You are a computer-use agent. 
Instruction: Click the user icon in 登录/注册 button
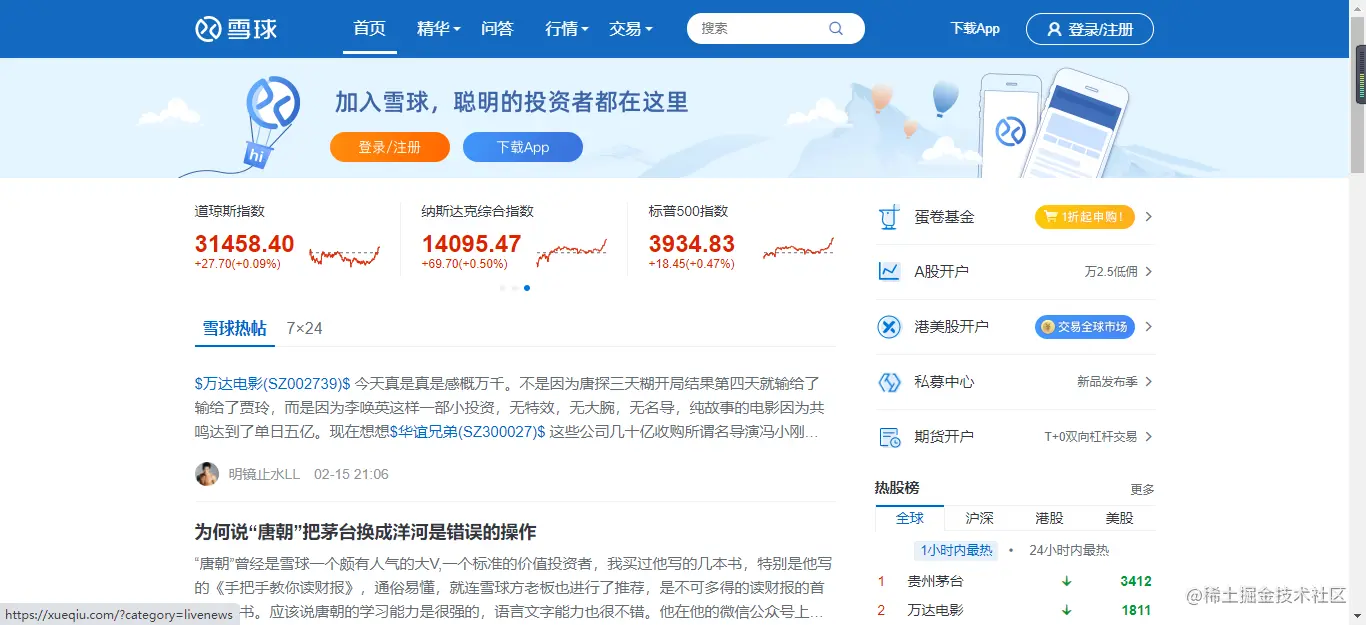pyautogui.click(x=1054, y=29)
